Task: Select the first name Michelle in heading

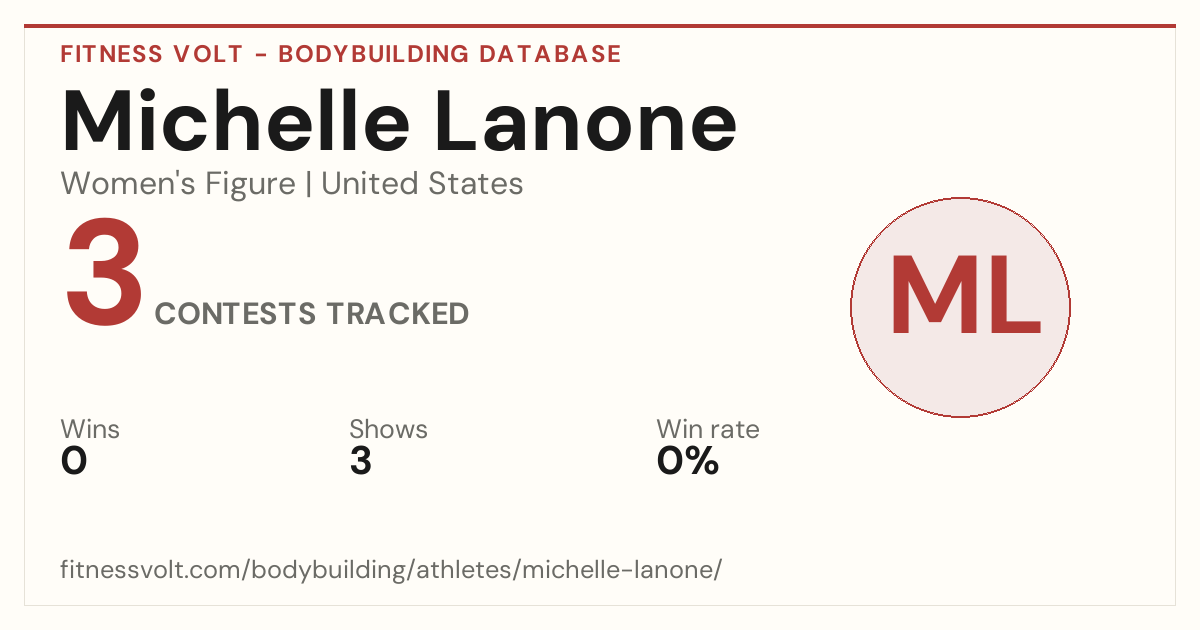Action: coord(236,120)
